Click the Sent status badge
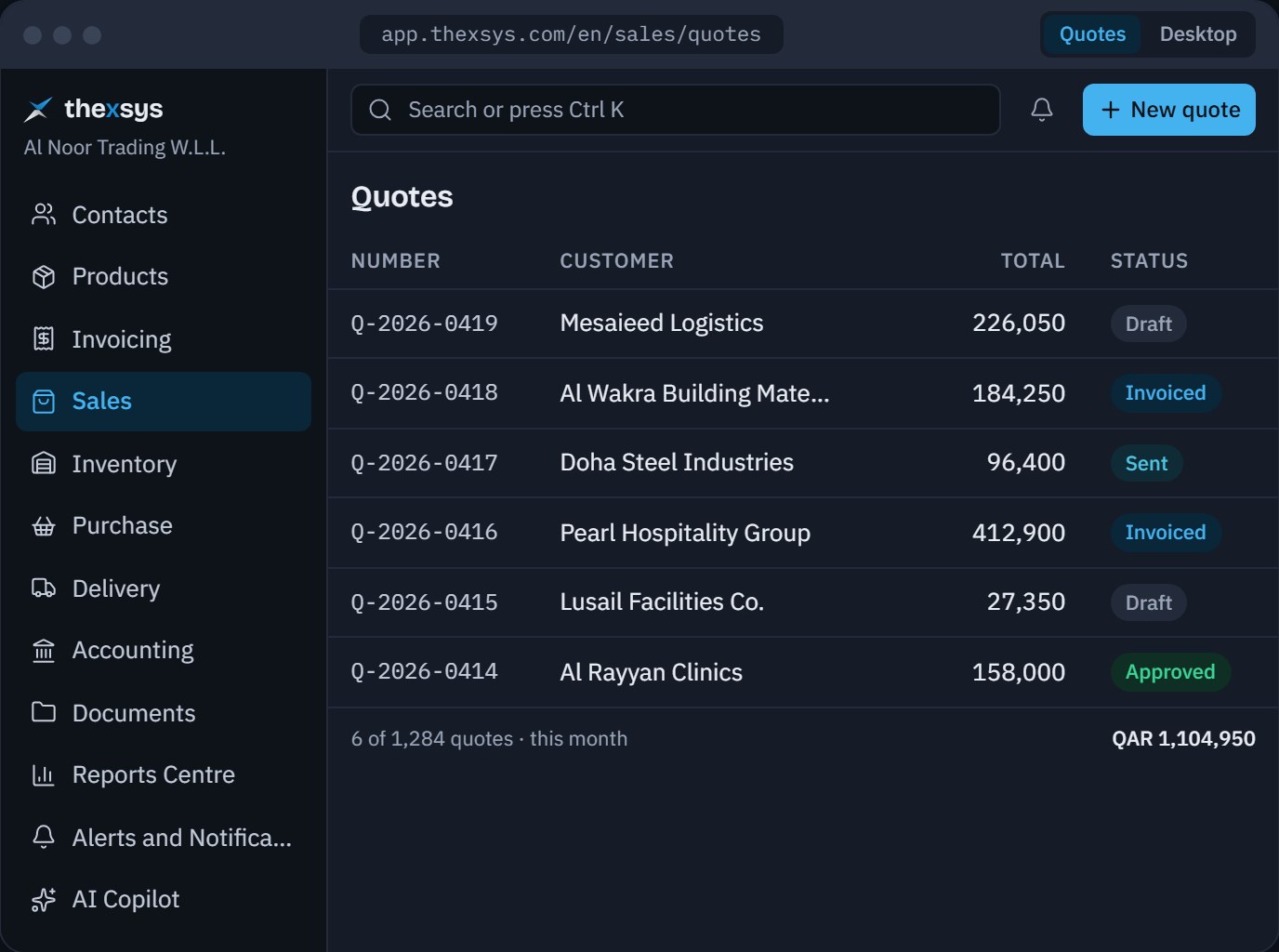This screenshot has width=1279, height=952. [1147, 463]
